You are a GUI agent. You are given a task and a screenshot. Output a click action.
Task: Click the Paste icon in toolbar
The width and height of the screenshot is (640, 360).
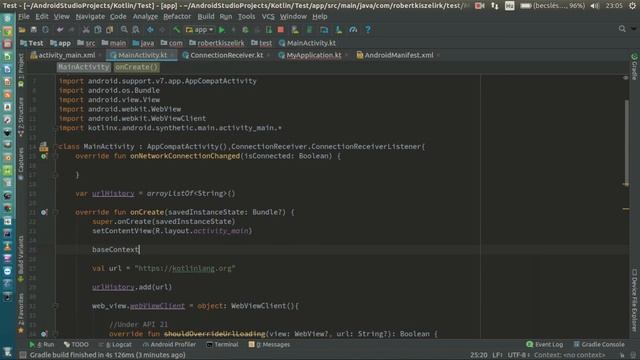pyautogui.click(x=109, y=29)
